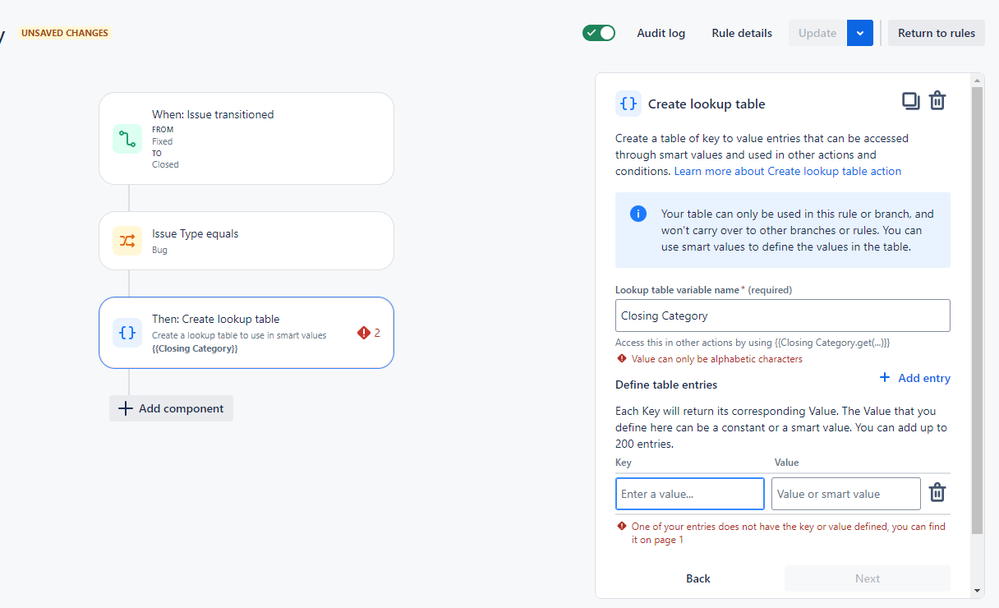This screenshot has width=999, height=608.
Task: Click the Lookup table variable name field
Action: pyautogui.click(x=782, y=316)
